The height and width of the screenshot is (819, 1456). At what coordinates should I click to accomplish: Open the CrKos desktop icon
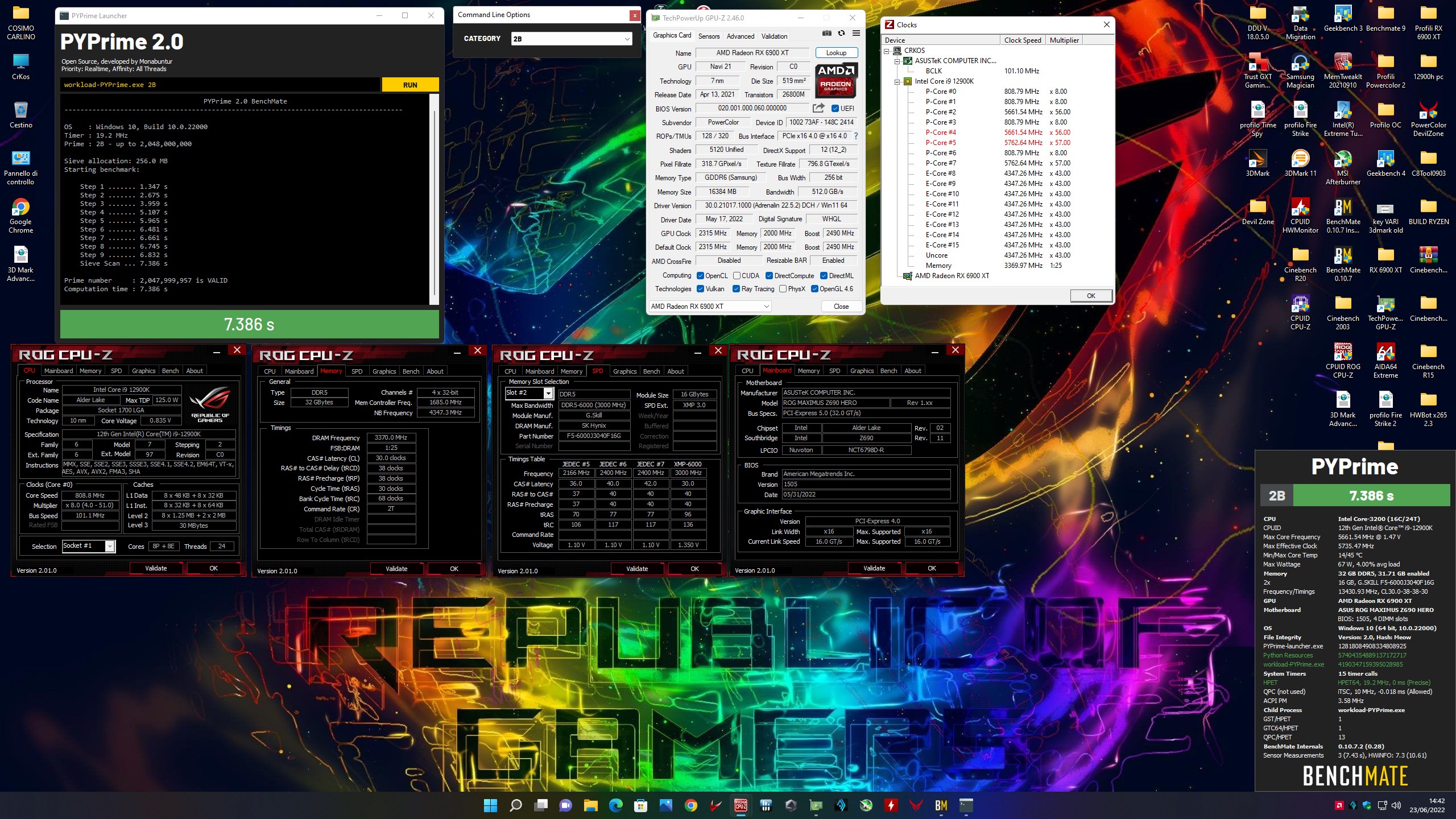20,67
